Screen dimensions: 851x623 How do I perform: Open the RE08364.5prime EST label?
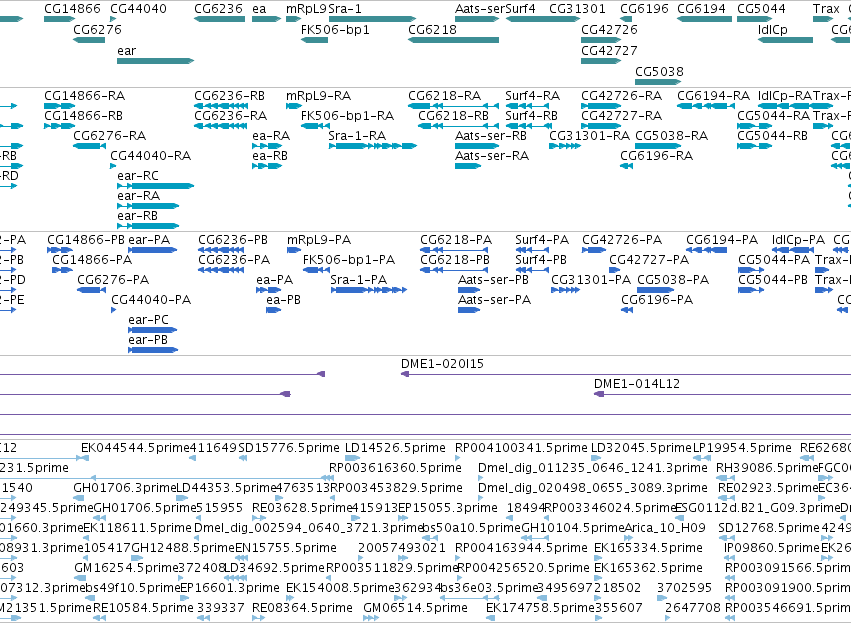coord(302,608)
